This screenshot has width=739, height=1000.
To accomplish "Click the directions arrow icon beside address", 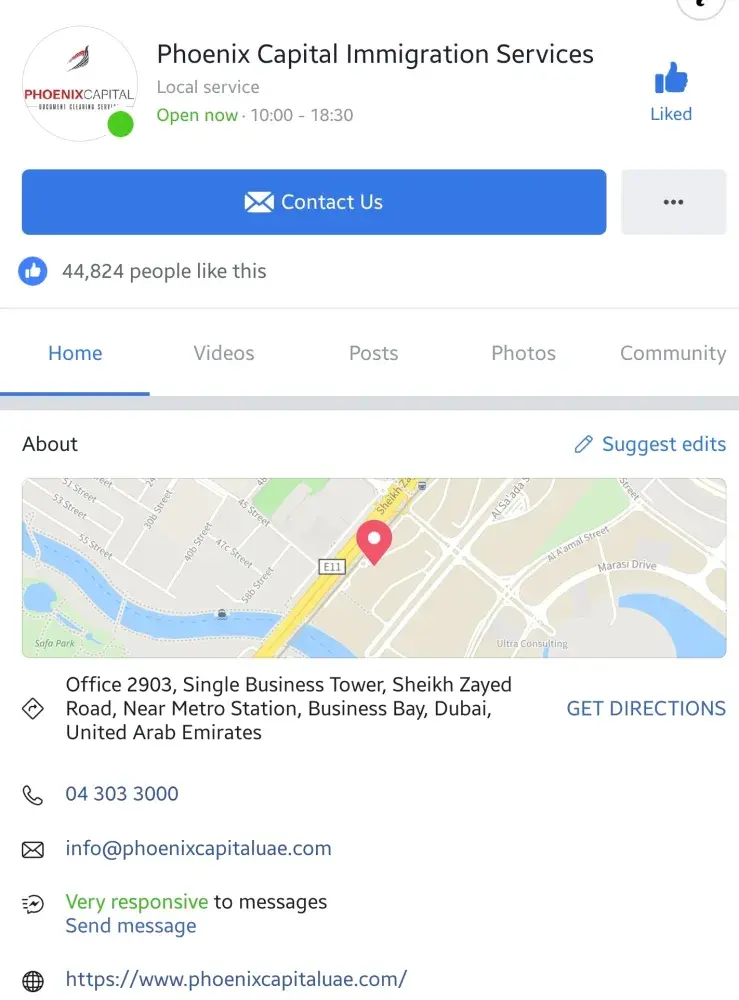I will pyautogui.click(x=33, y=709).
